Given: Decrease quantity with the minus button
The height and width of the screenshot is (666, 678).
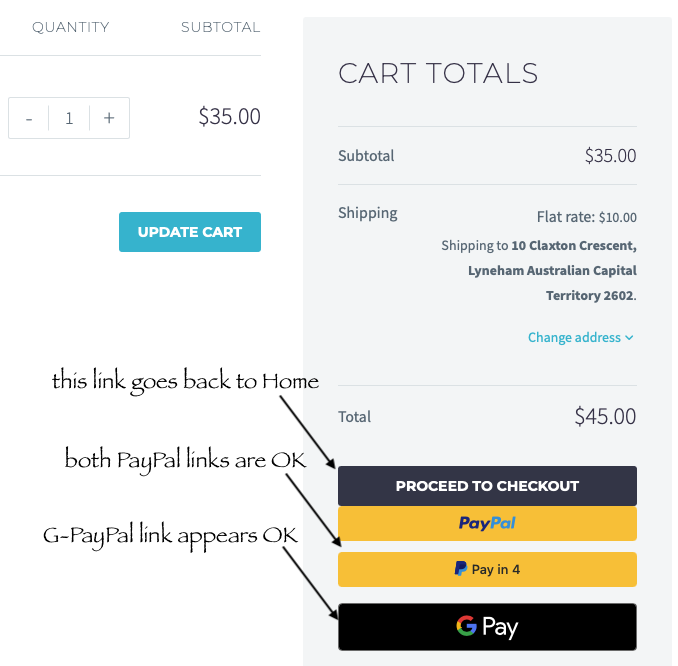Looking at the screenshot, I should click(x=29, y=118).
